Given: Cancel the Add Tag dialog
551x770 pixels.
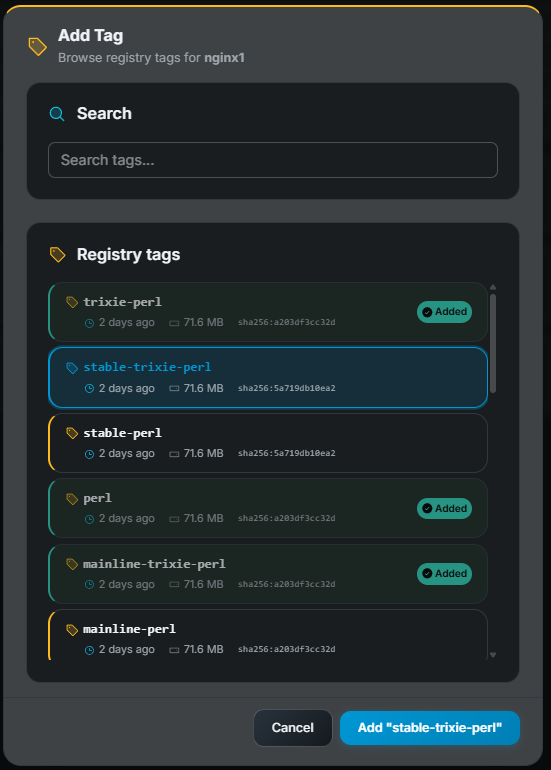Looking at the screenshot, I should tap(293, 728).
